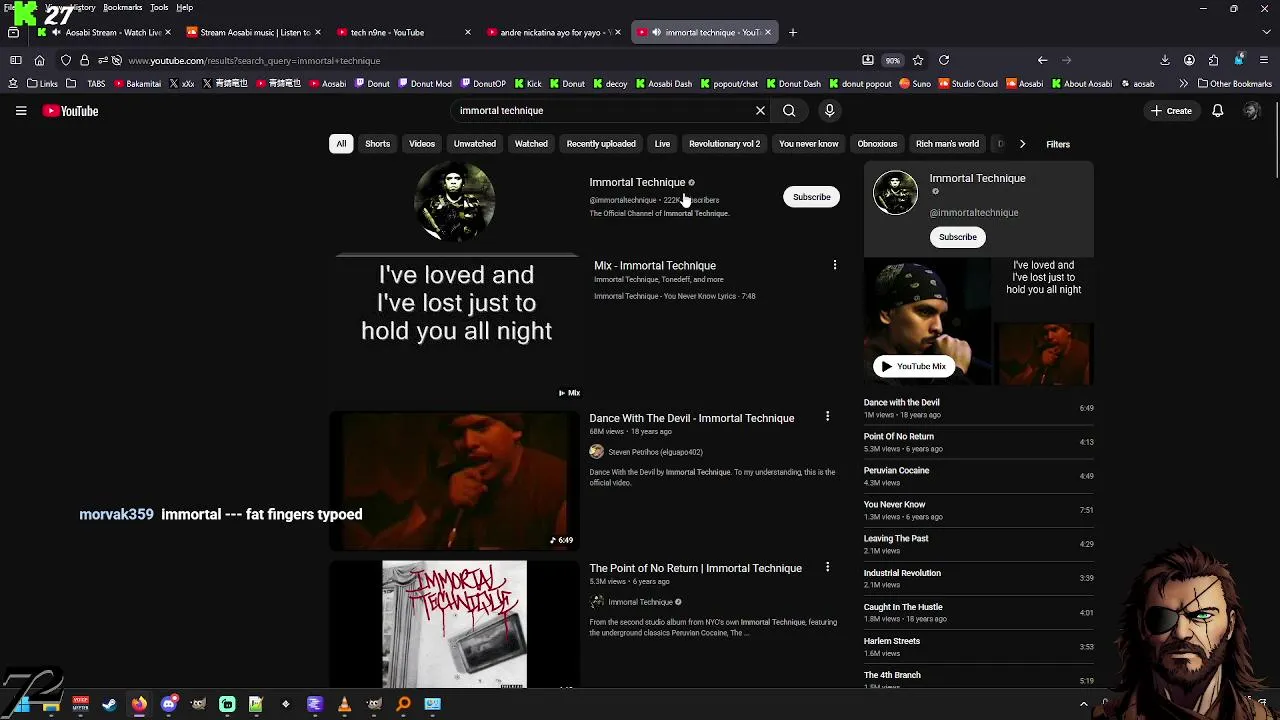Open the YouTube guide hamburger menu

(x=21, y=111)
